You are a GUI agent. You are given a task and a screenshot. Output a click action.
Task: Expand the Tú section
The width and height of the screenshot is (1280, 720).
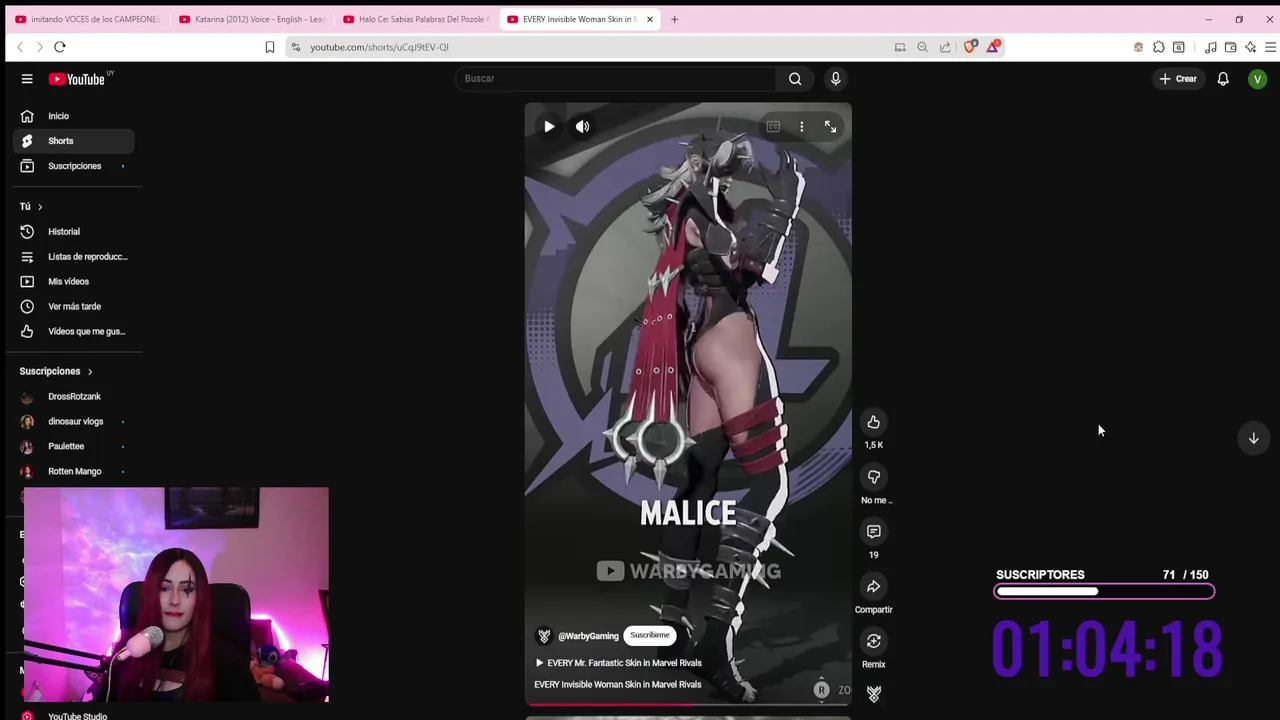[x=31, y=206]
